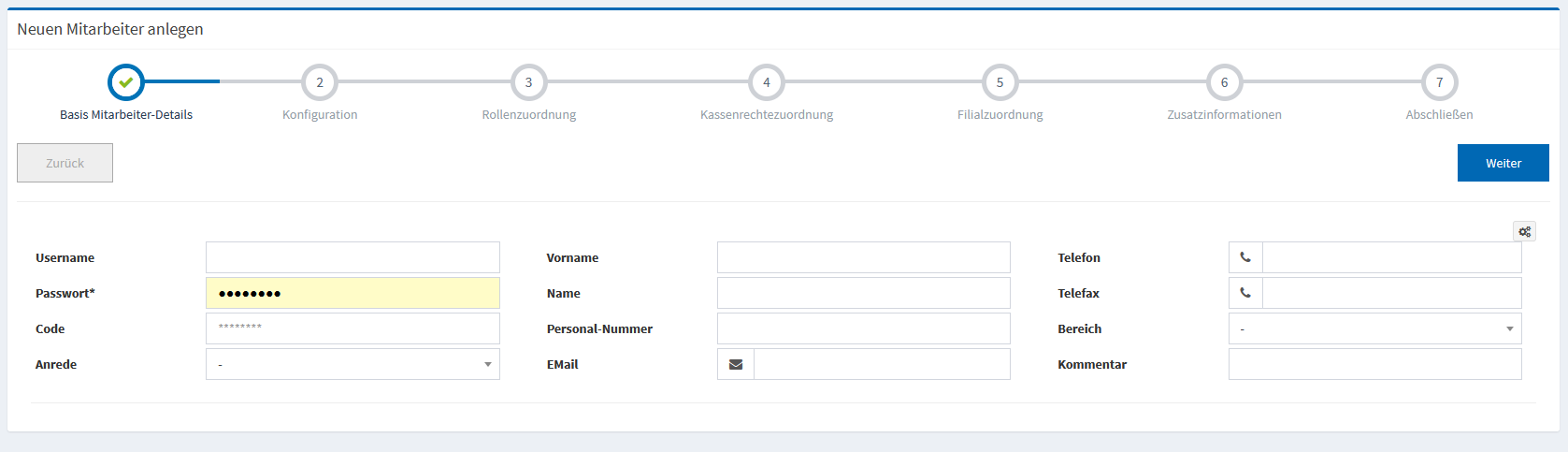Click the green checkmark step circle
1568x452 pixels.
click(126, 82)
